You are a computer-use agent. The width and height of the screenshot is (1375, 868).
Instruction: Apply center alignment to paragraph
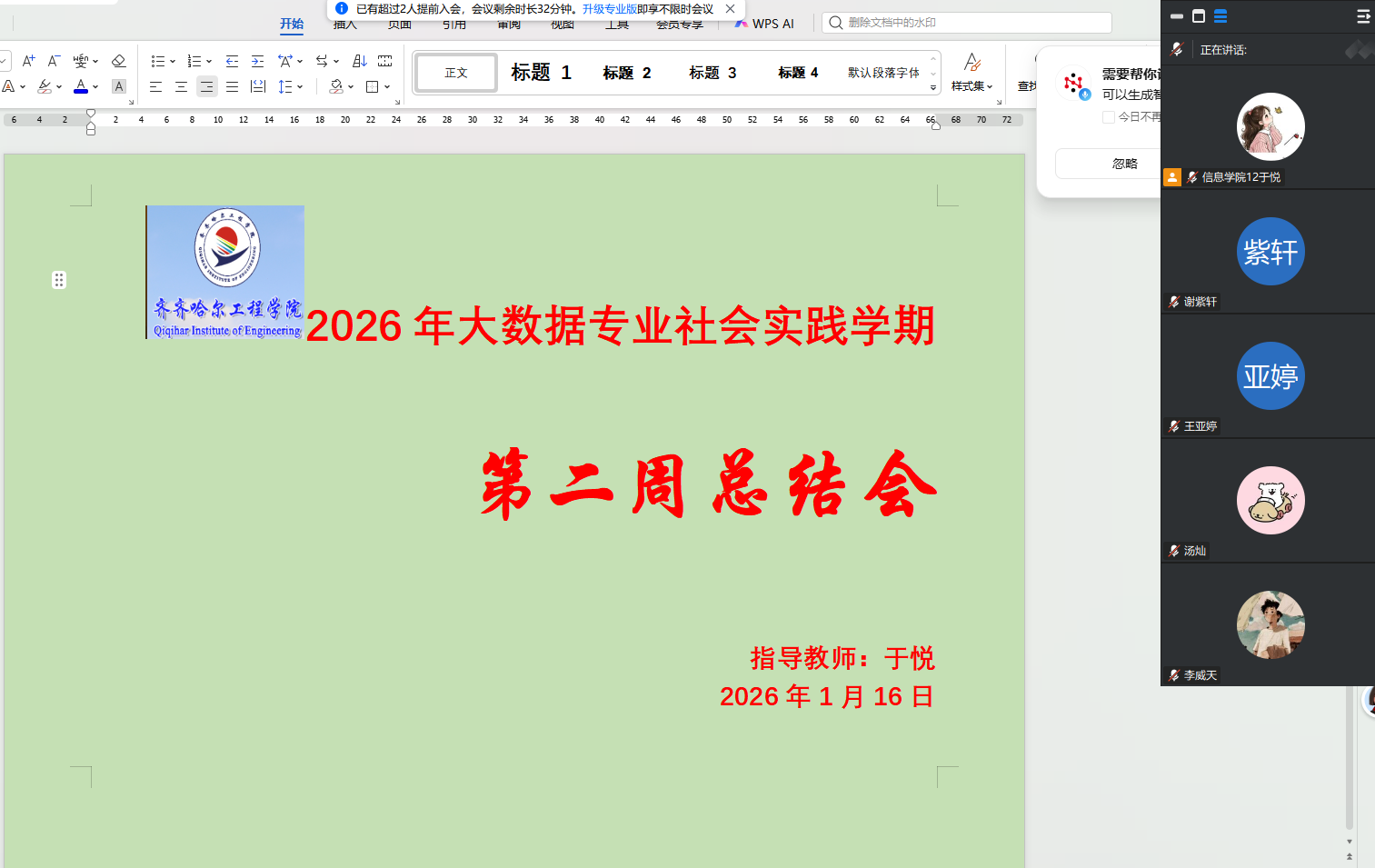181,86
